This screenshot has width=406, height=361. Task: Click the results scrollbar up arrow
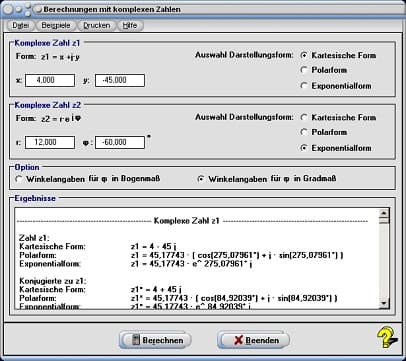click(x=384, y=213)
